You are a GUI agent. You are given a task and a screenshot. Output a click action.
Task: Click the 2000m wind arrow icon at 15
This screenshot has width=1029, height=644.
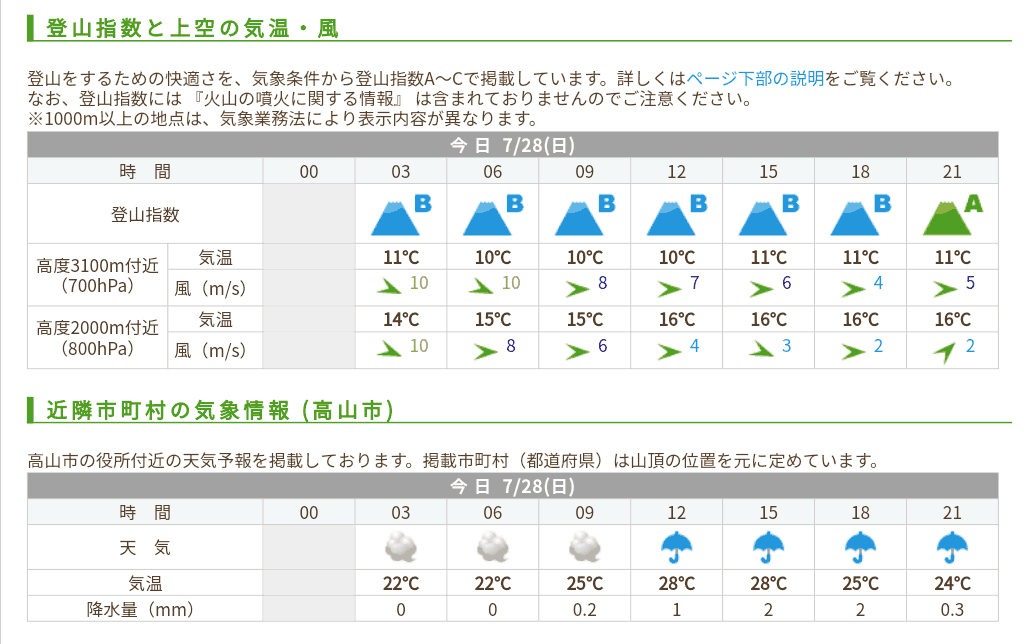point(761,349)
